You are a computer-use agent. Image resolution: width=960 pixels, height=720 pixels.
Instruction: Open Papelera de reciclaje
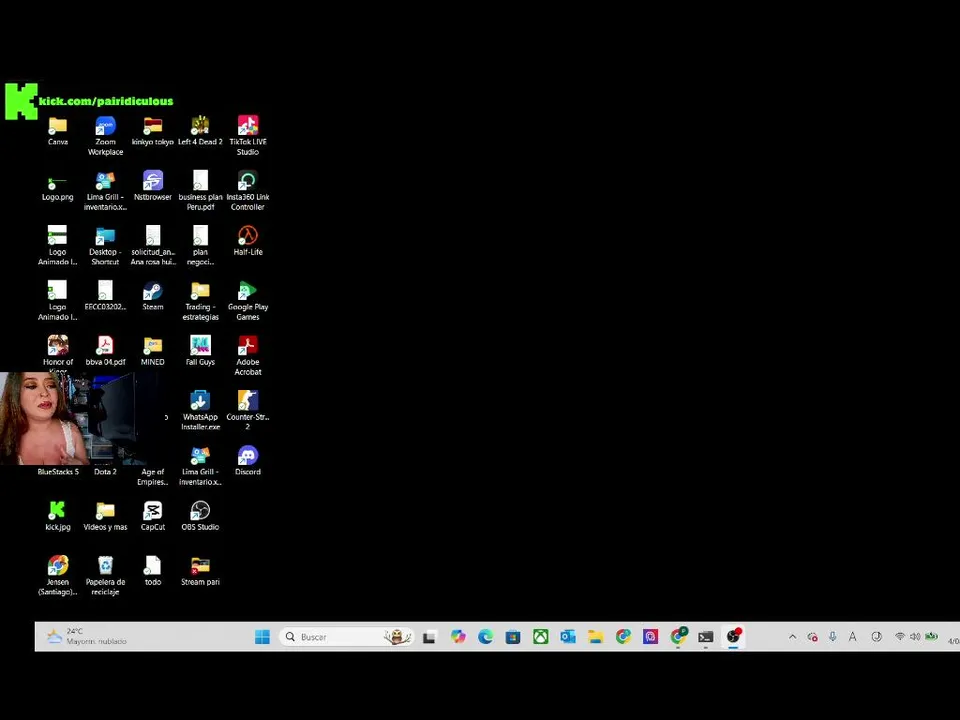click(x=105, y=566)
